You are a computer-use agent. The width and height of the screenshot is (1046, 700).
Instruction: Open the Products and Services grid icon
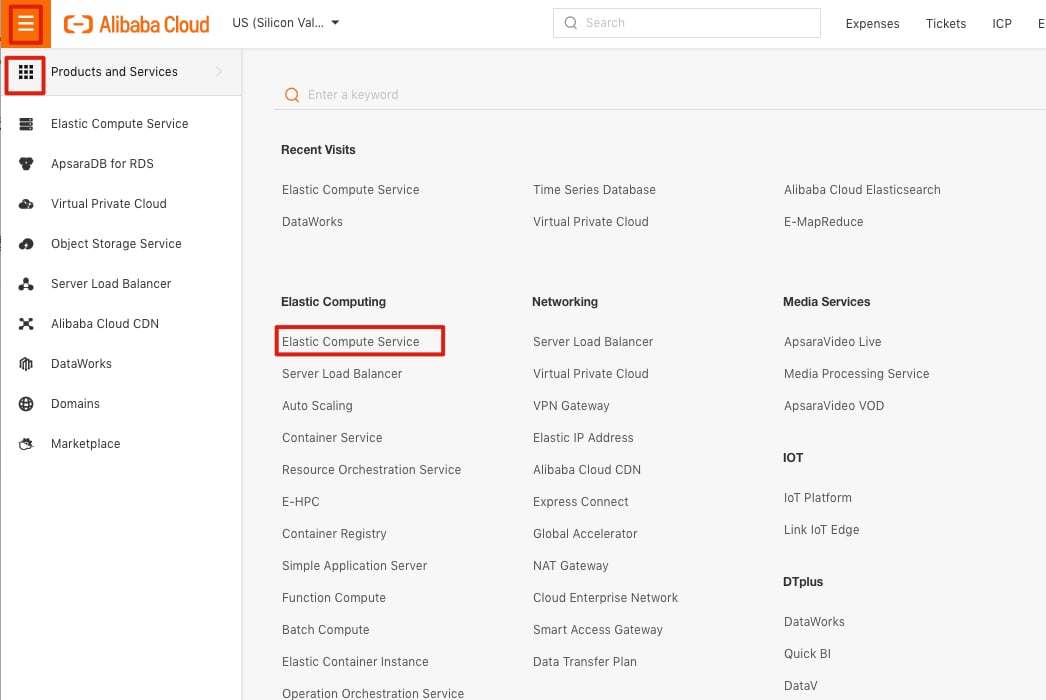point(25,72)
